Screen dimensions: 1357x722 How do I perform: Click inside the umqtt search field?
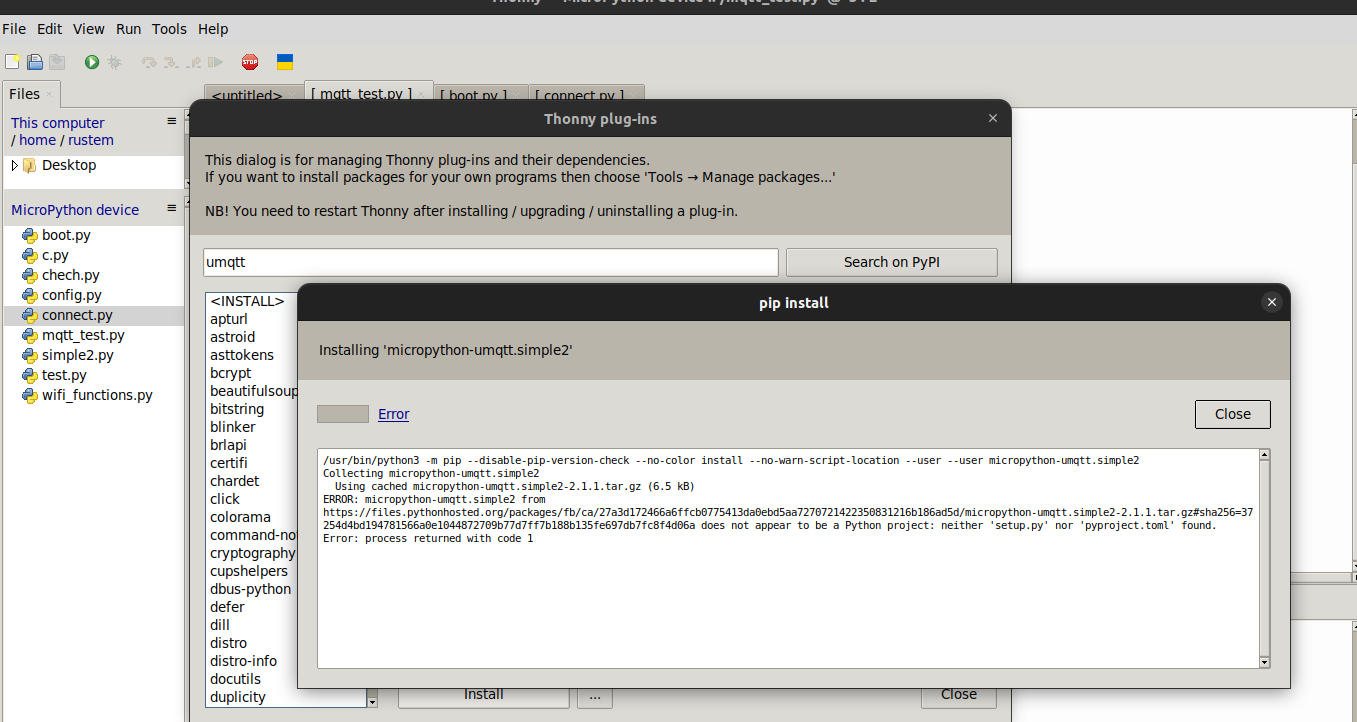tap(490, 261)
